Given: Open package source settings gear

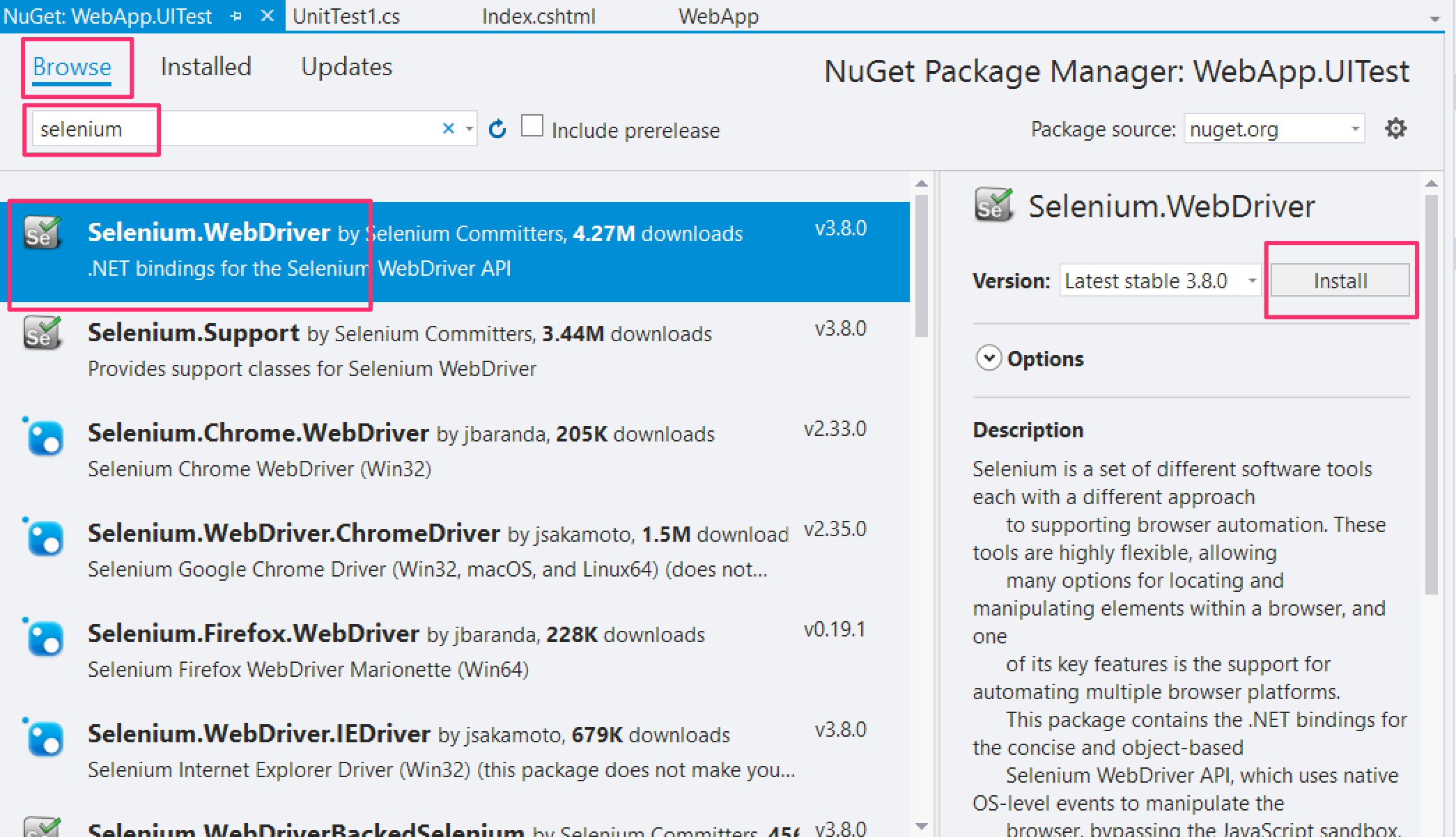Looking at the screenshot, I should click(x=1395, y=129).
